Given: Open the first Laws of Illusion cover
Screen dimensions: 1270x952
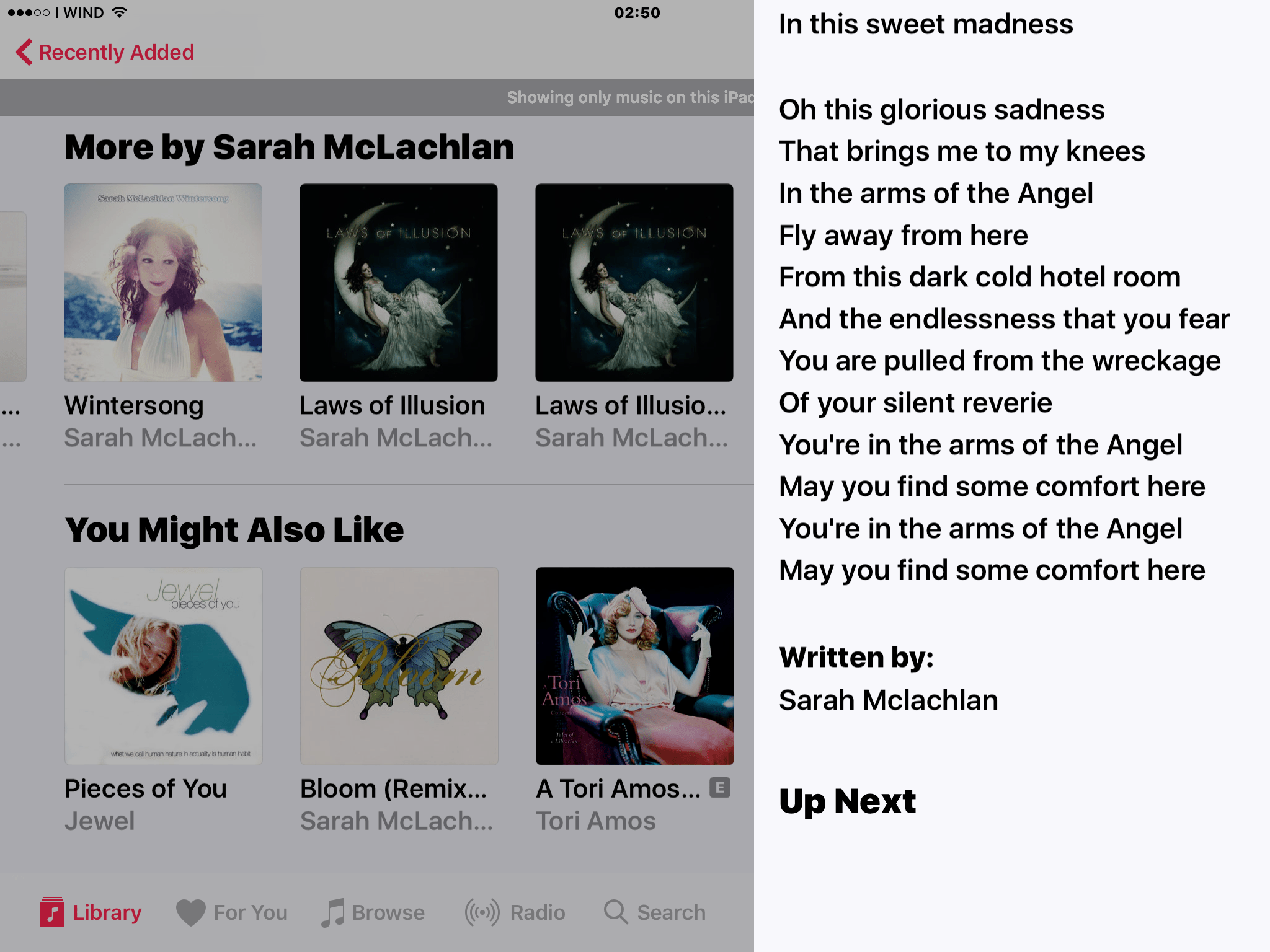Looking at the screenshot, I should coord(399,283).
